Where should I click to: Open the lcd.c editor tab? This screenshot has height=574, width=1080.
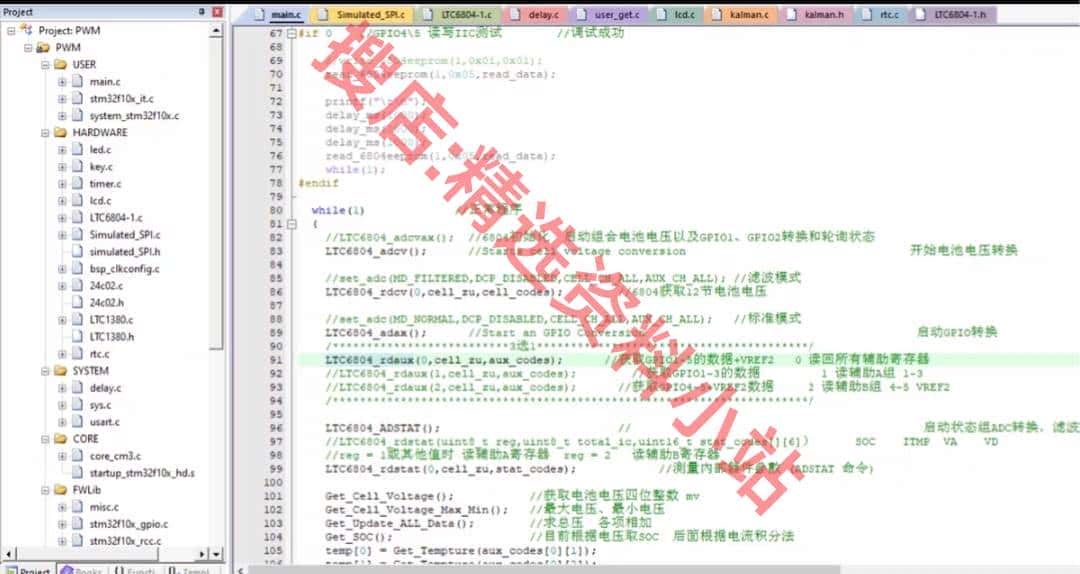coord(677,14)
